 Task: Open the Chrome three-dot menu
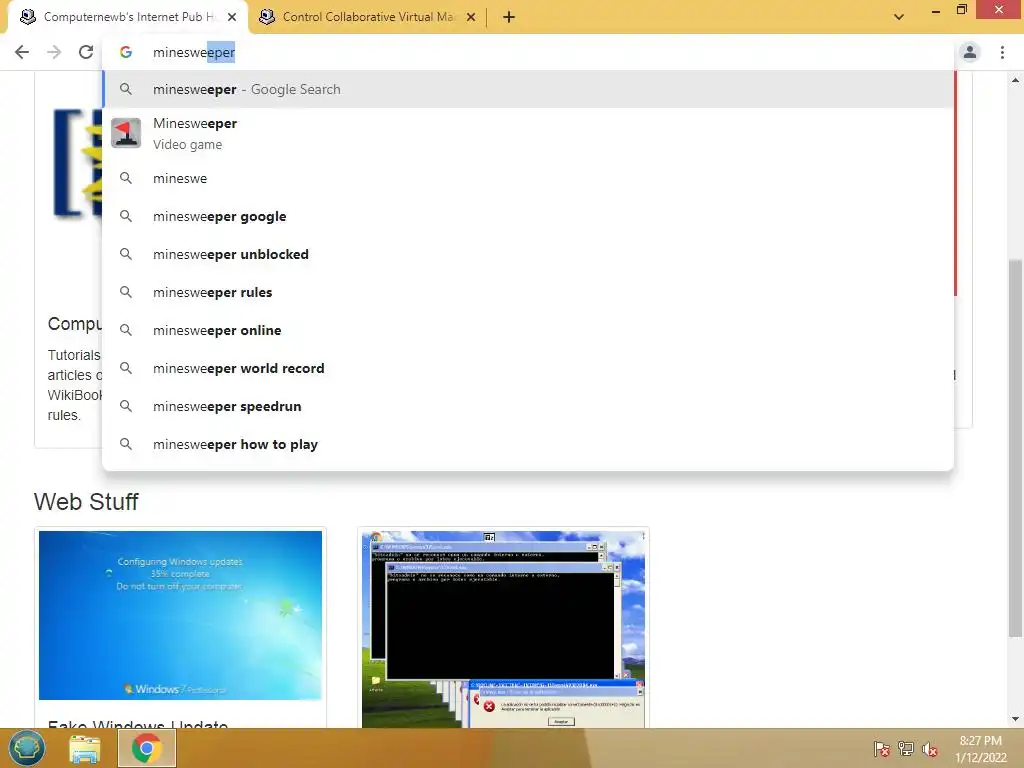tap(1002, 52)
